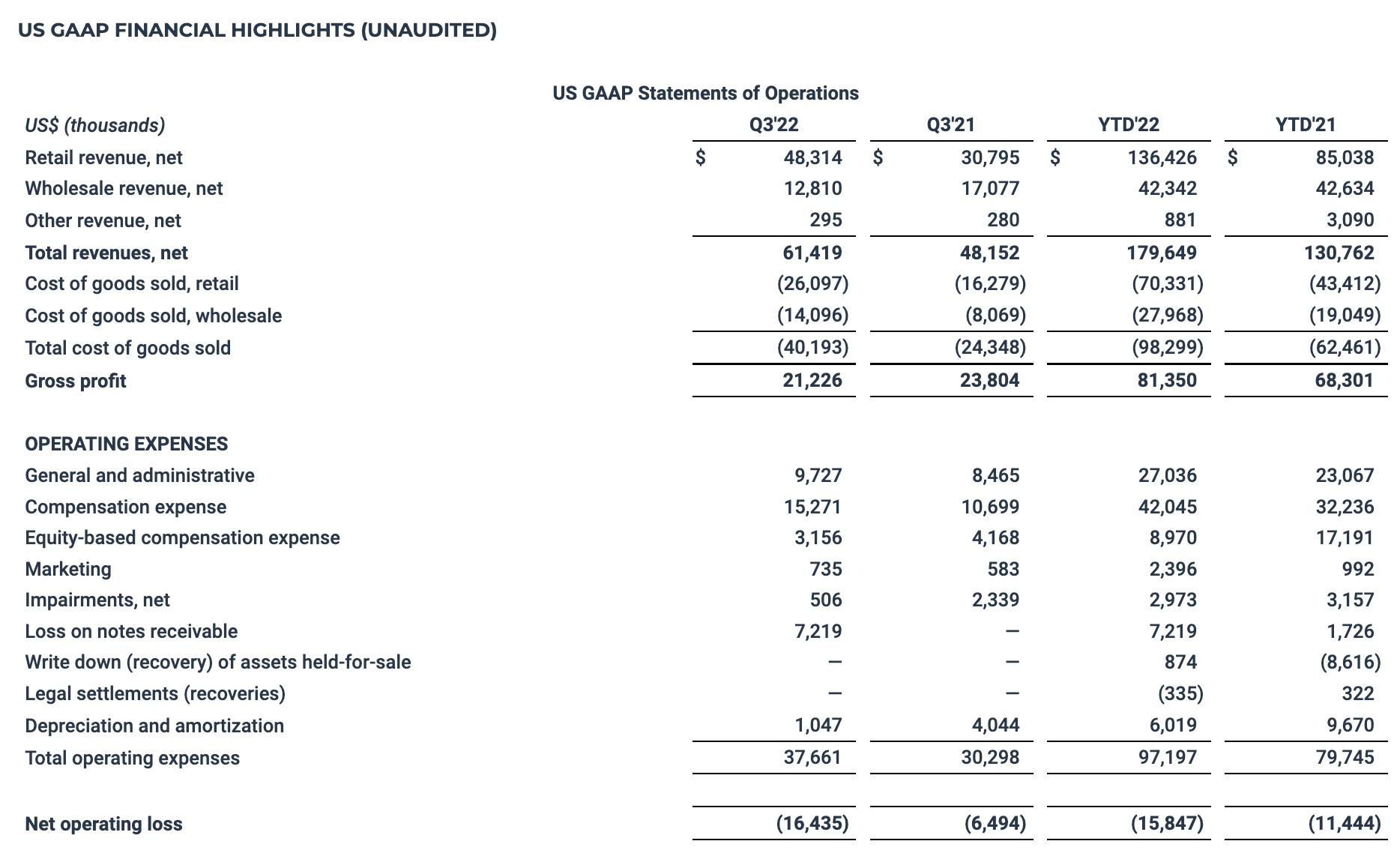The height and width of the screenshot is (853, 1400).
Task: Select the Retail revenue, net row label
Action: (103, 157)
